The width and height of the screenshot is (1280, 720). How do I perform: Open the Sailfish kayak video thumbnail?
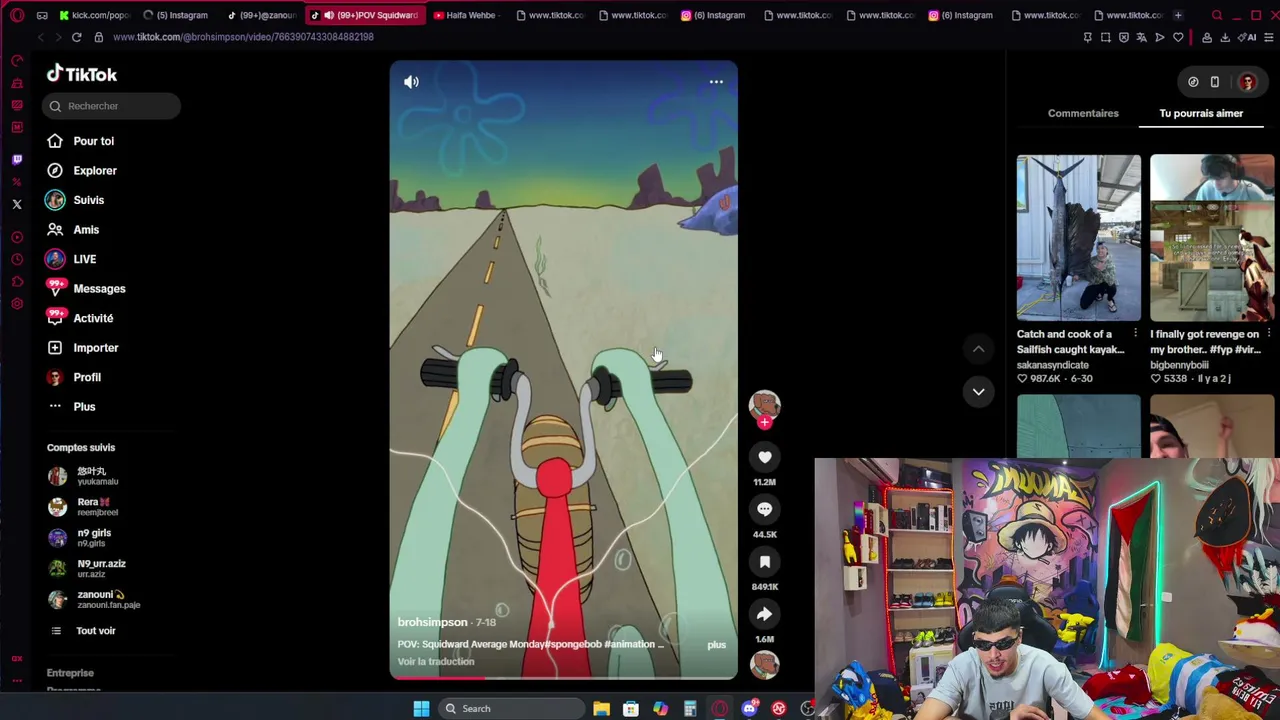tap(1078, 238)
